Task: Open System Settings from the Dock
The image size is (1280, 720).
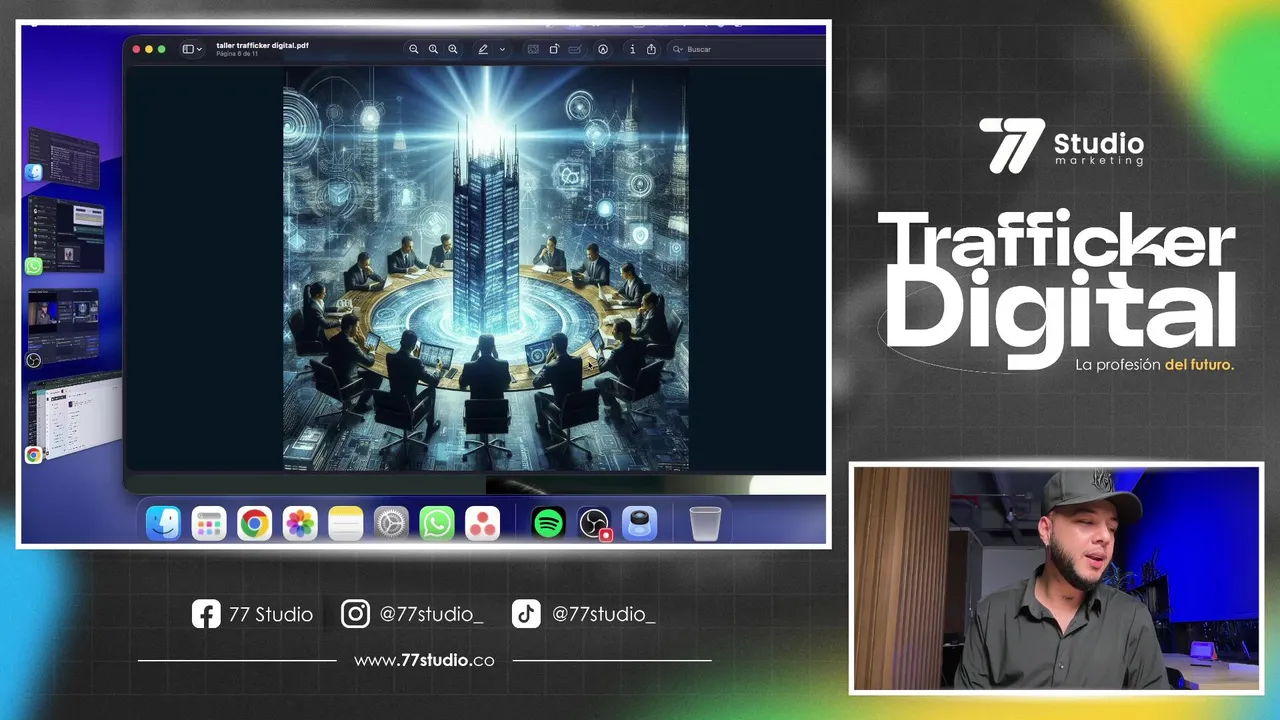Action: 391,523
